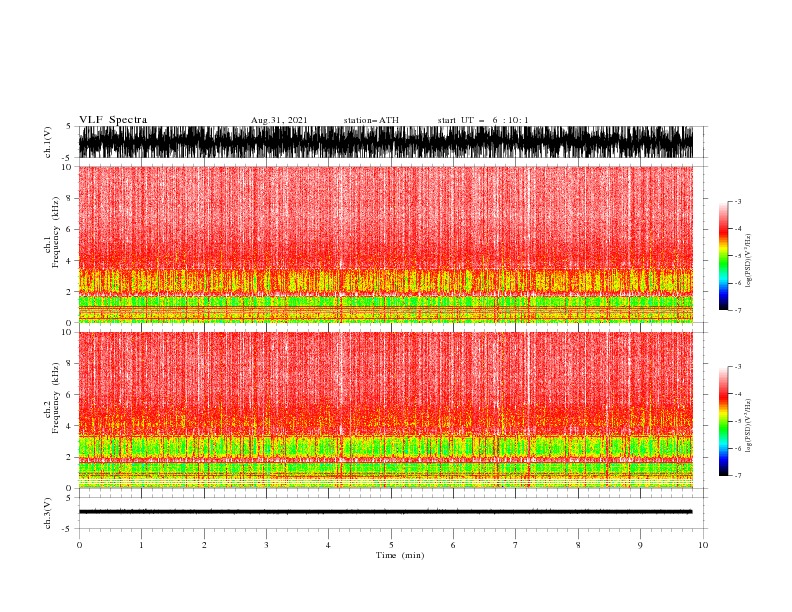Click the time axis tick label "1"
The image size is (792, 612).
coord(141,545)
